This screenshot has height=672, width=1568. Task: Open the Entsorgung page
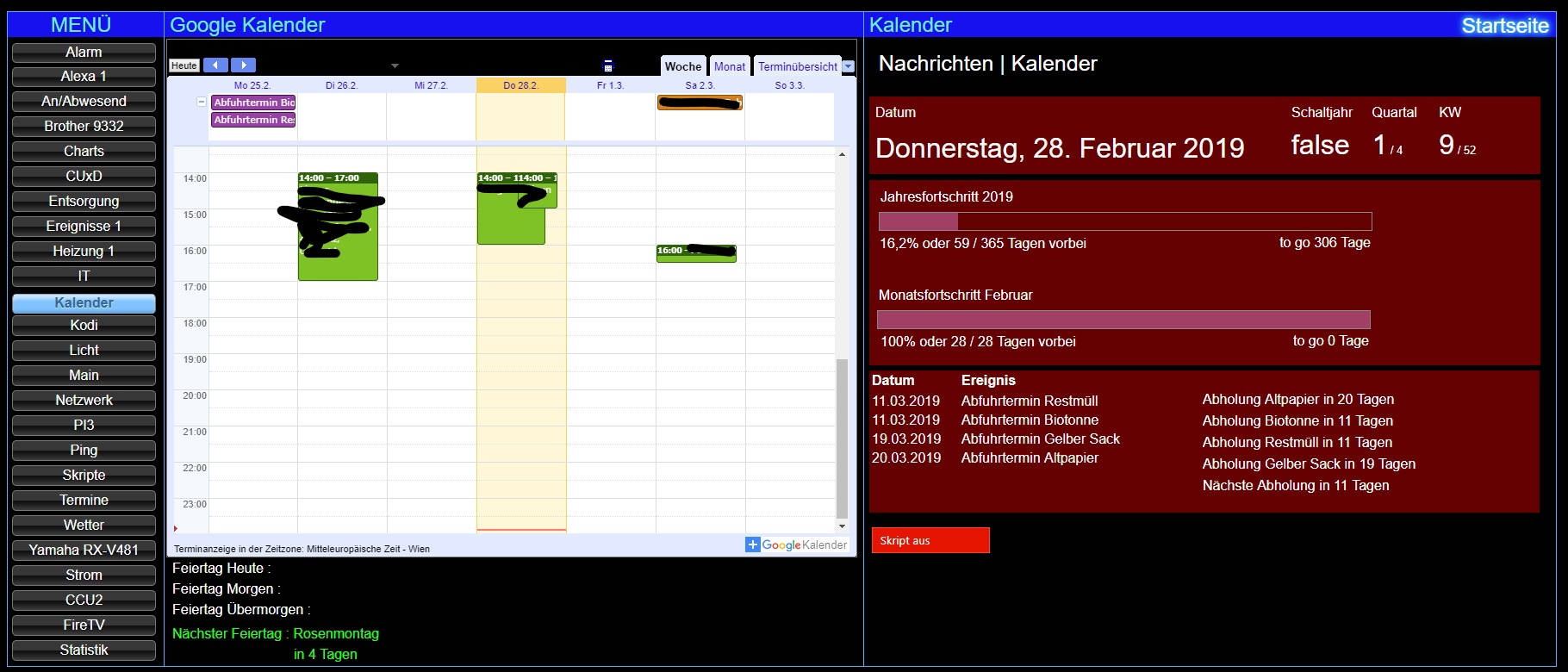pyautogui.click(x=84, y=202)
